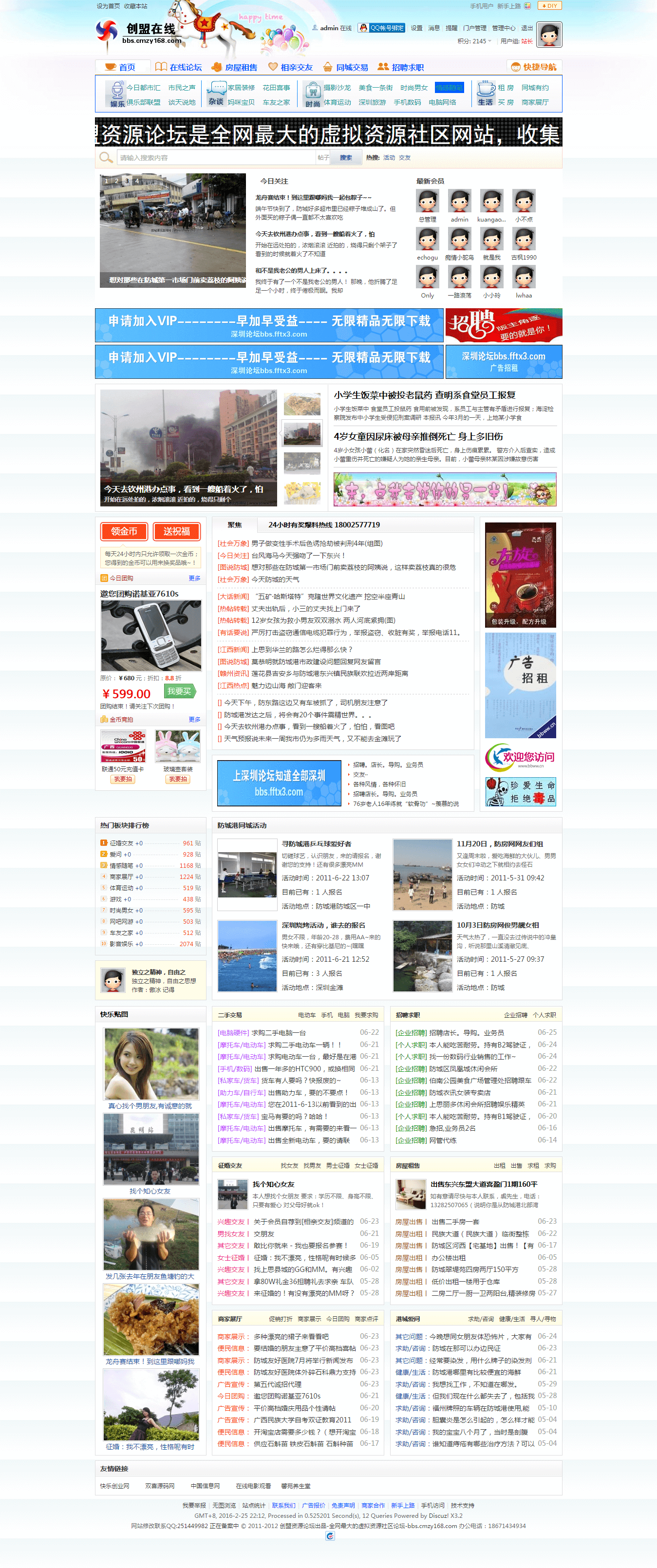Open the 杂谈 chat bubble category icon
The image size is (657, 1568).
216,93
